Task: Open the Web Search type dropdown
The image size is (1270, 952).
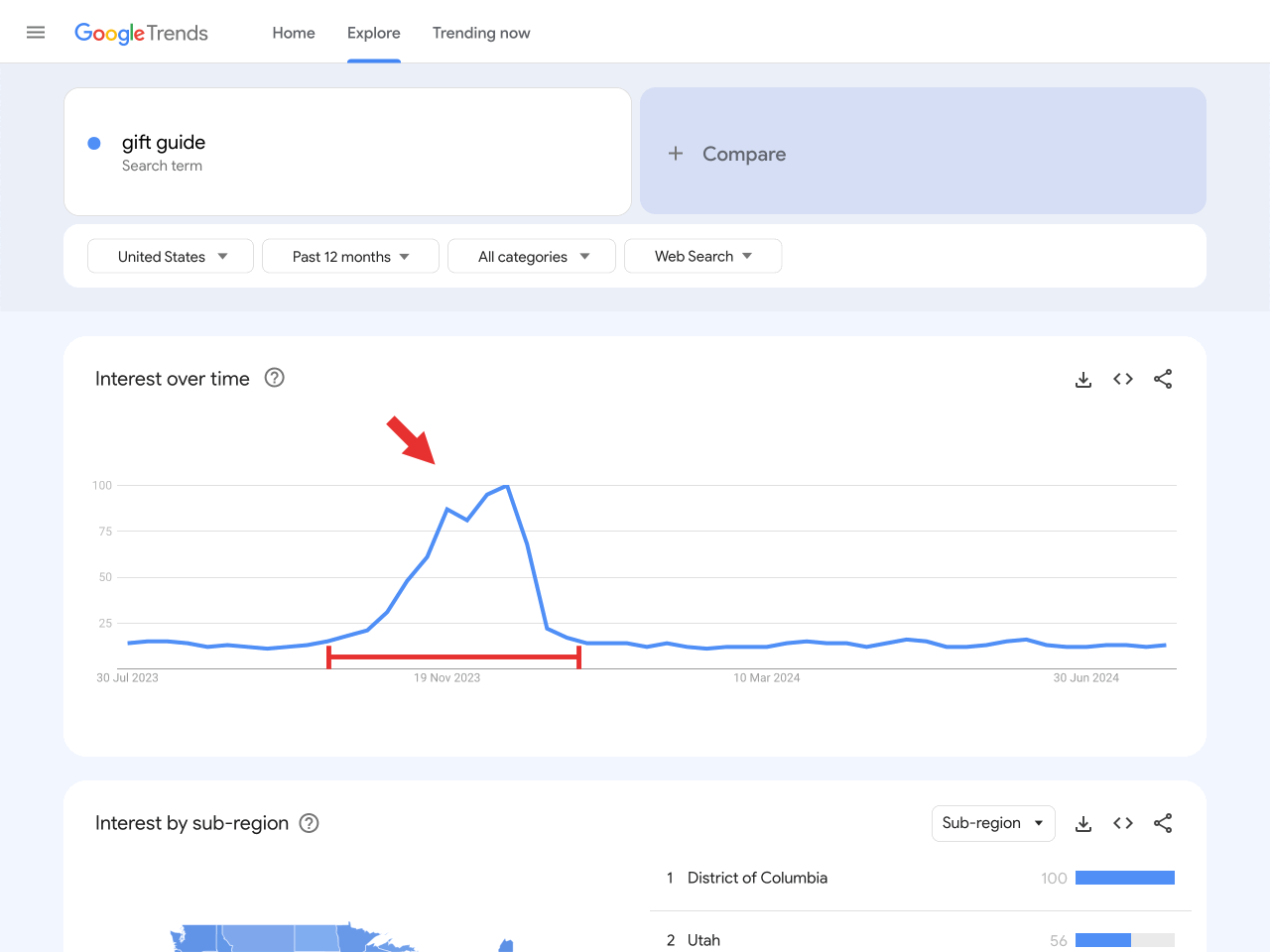Action: (702, 256)
